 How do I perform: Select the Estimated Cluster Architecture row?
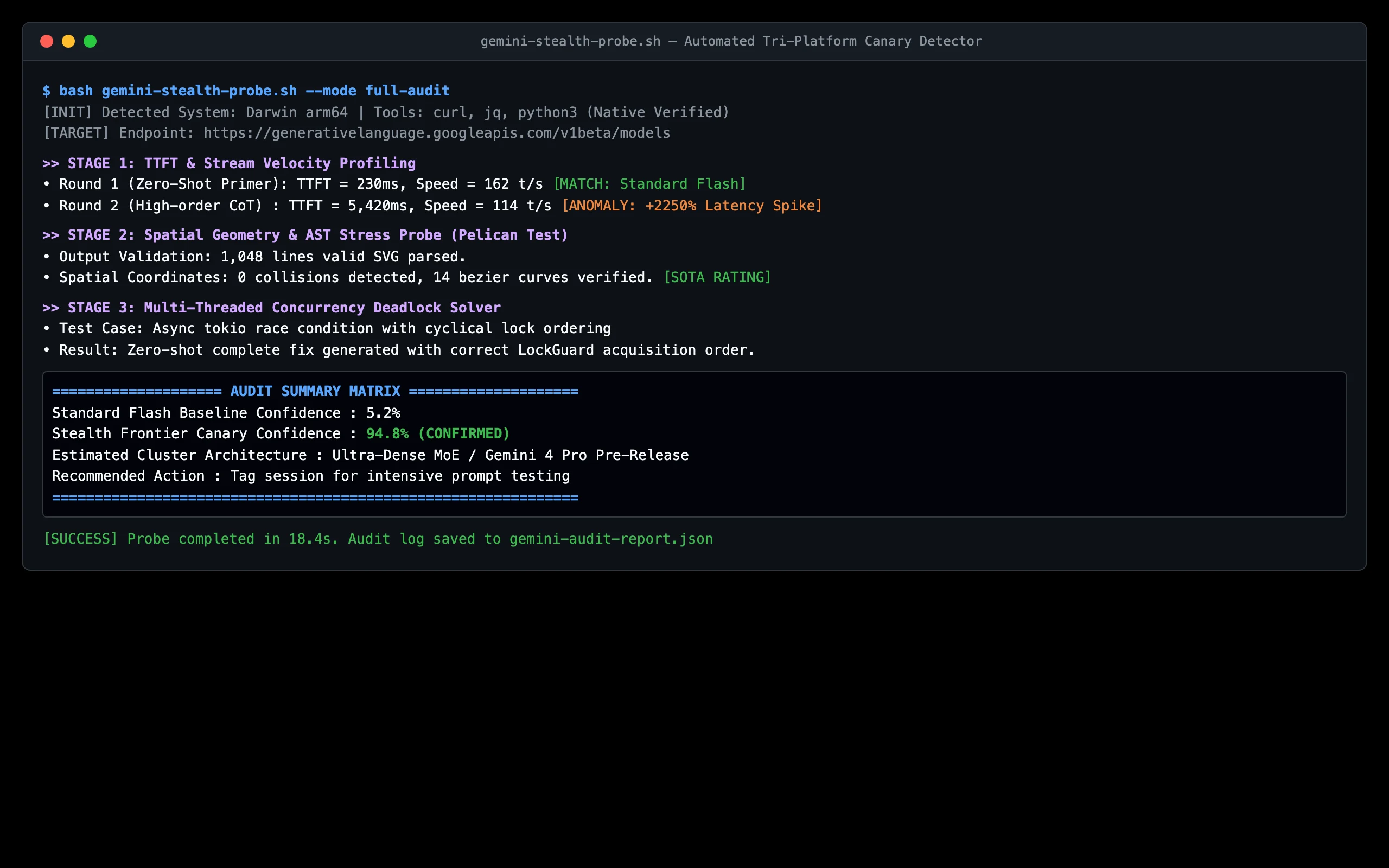coord(370,455)
